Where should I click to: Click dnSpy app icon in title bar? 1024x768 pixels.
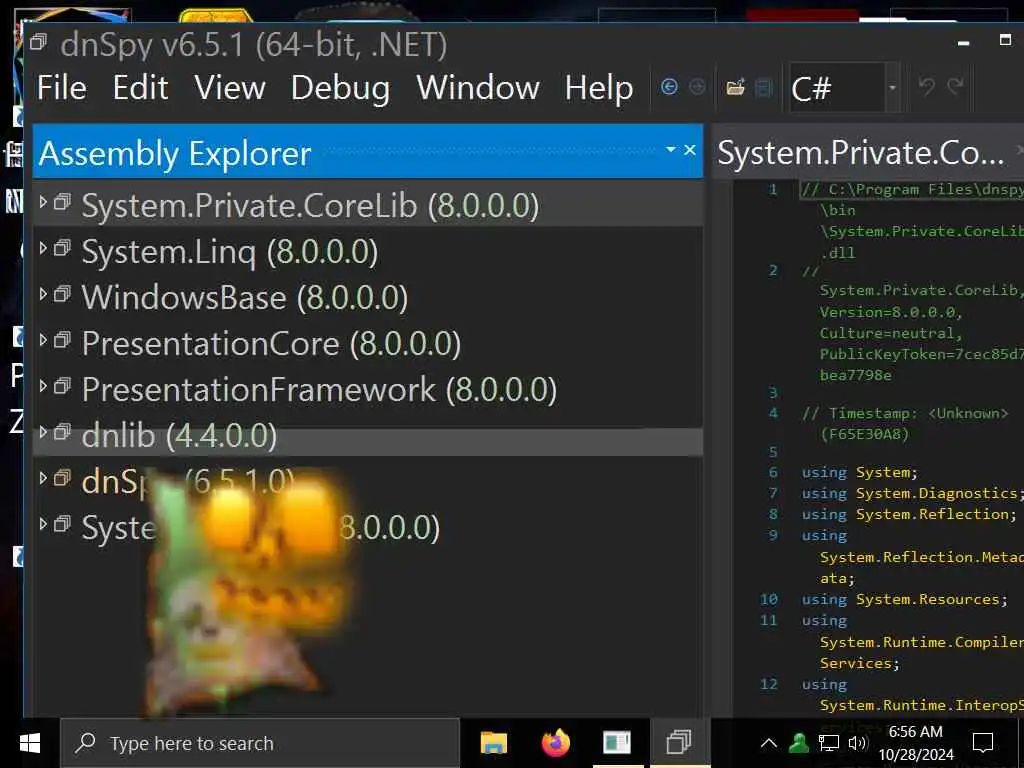pyautogui.click(x=39, y=42)
